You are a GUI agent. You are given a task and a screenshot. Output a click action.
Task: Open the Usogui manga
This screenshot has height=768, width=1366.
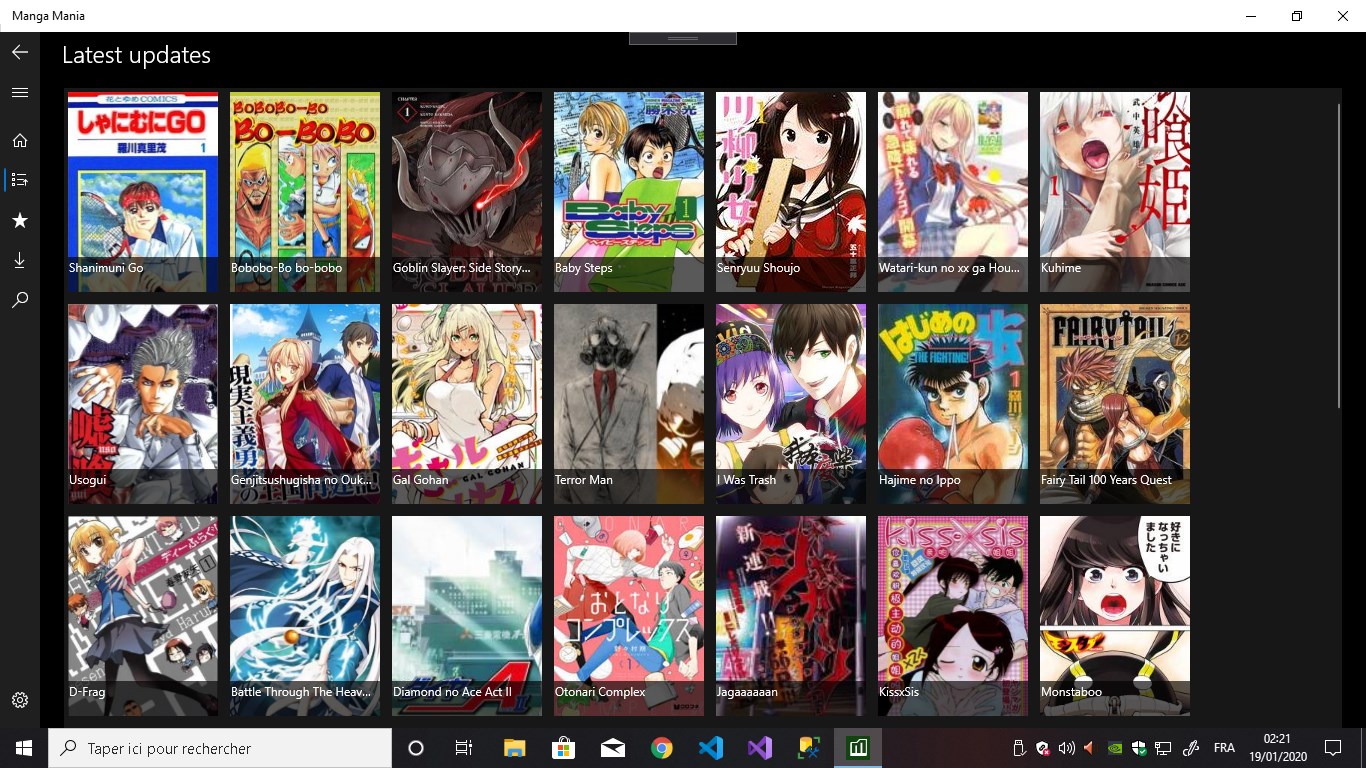(143, 404)
